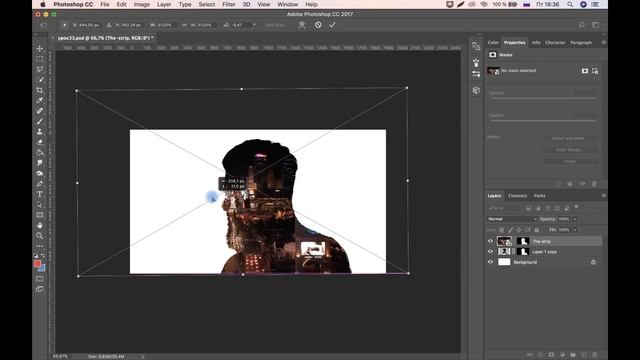Open the blend mode Normal dropdown

point(512,219)
